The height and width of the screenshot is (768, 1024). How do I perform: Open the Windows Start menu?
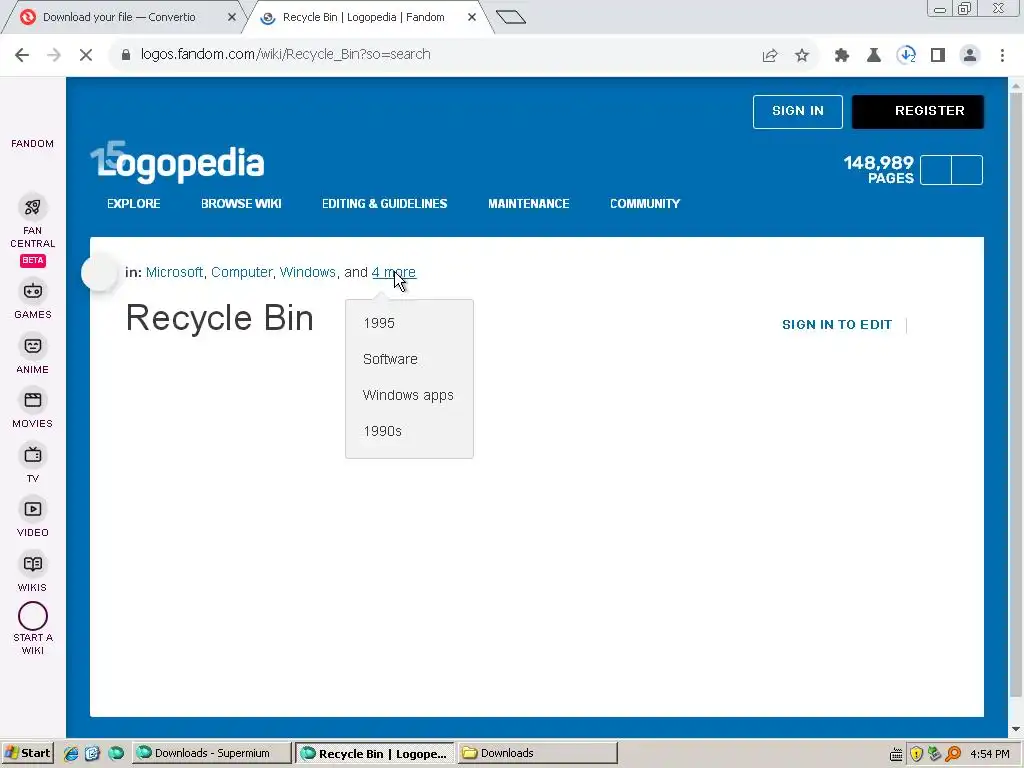click(x=27, y=754)
